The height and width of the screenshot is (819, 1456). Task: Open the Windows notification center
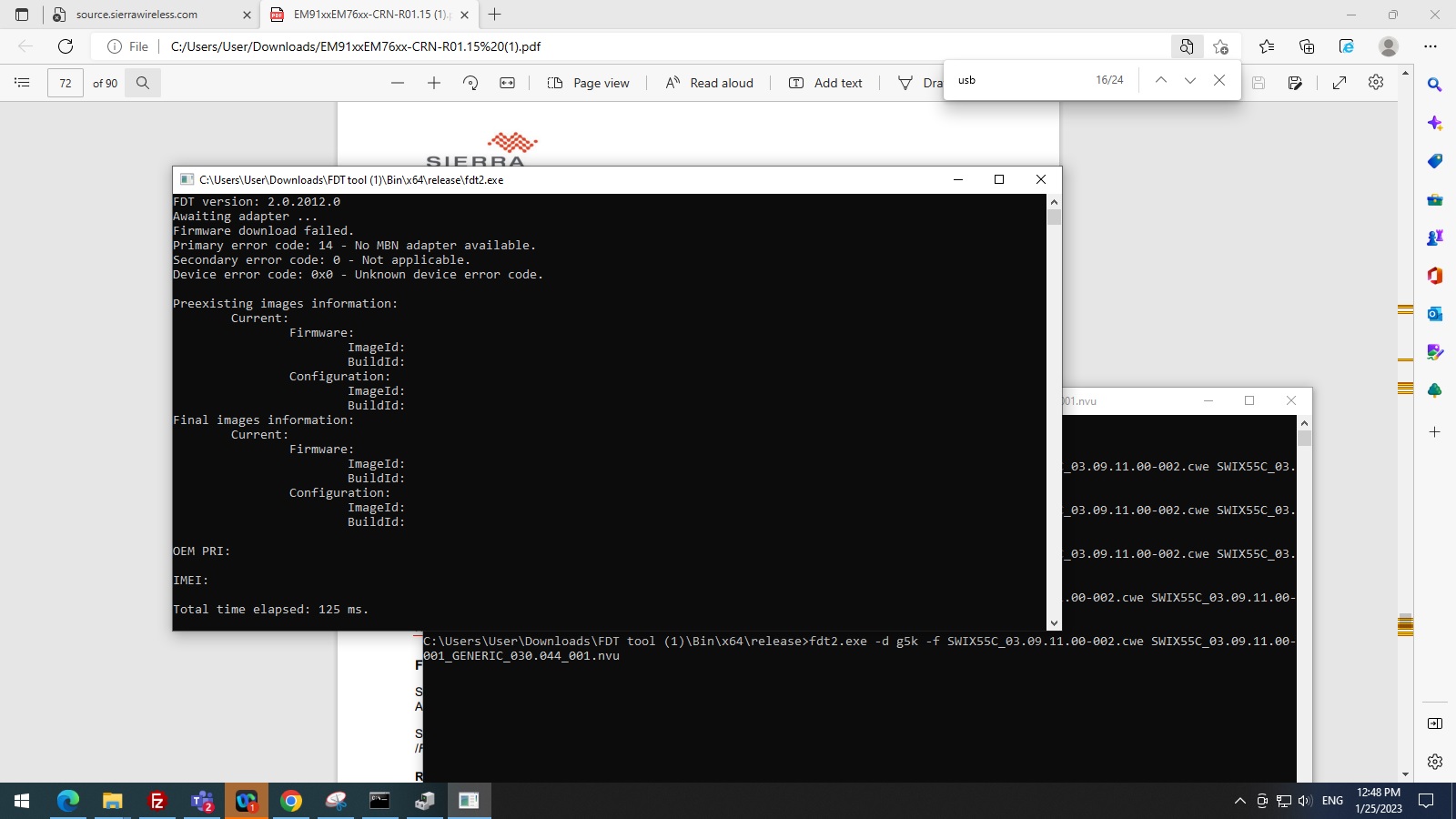tap(1427, 801)
